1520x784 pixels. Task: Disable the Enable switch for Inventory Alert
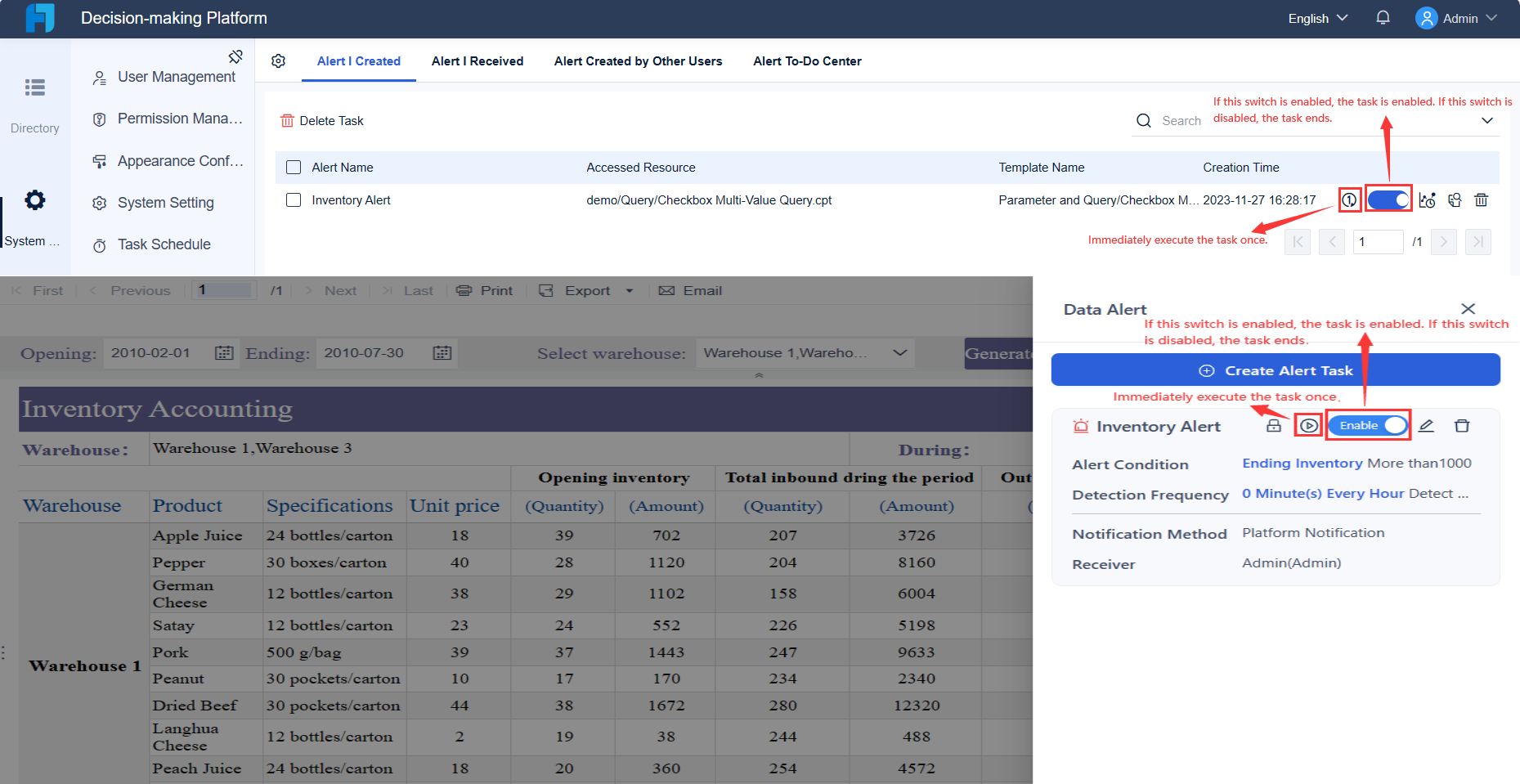1368,424
